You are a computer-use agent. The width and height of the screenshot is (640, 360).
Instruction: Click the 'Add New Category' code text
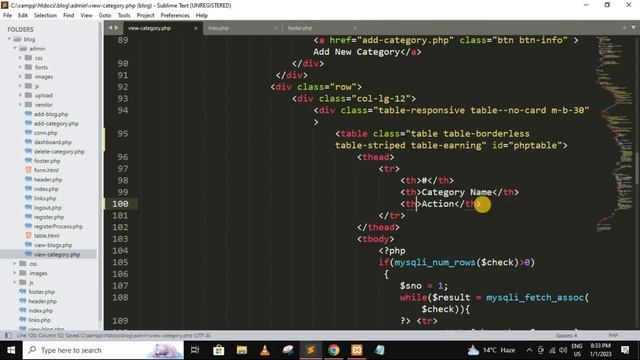click(x=356, y=52)
